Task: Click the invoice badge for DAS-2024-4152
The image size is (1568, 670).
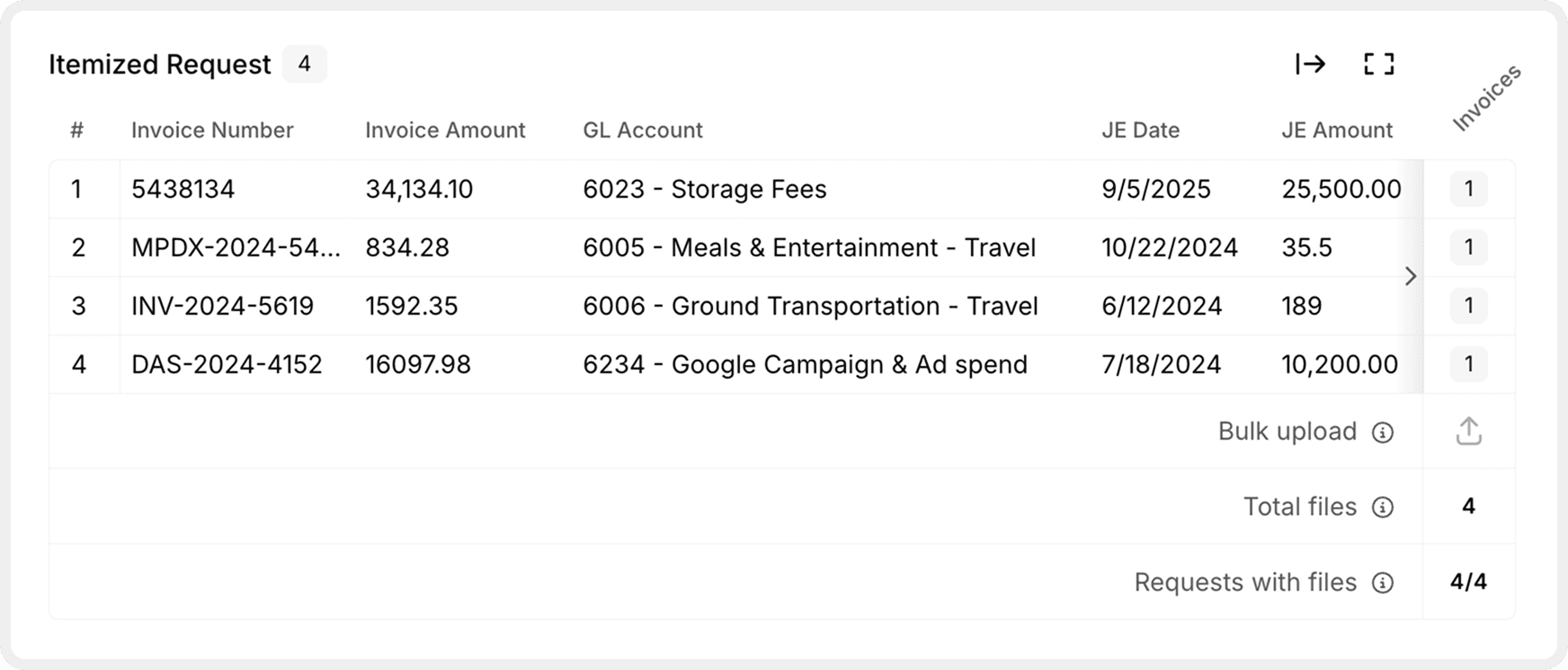Action: (1467, 364)
